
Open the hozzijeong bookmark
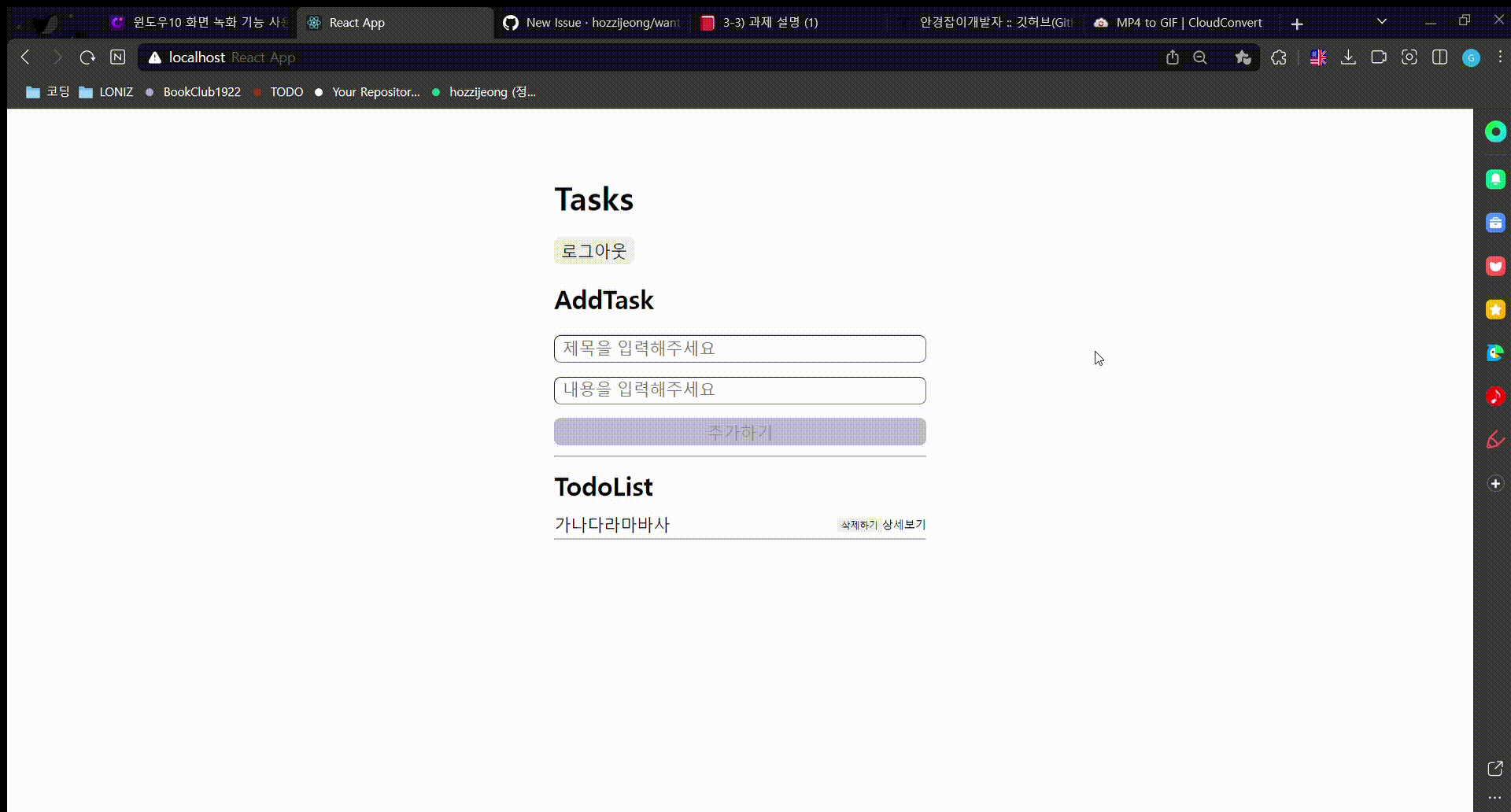[x=484, y=92]
